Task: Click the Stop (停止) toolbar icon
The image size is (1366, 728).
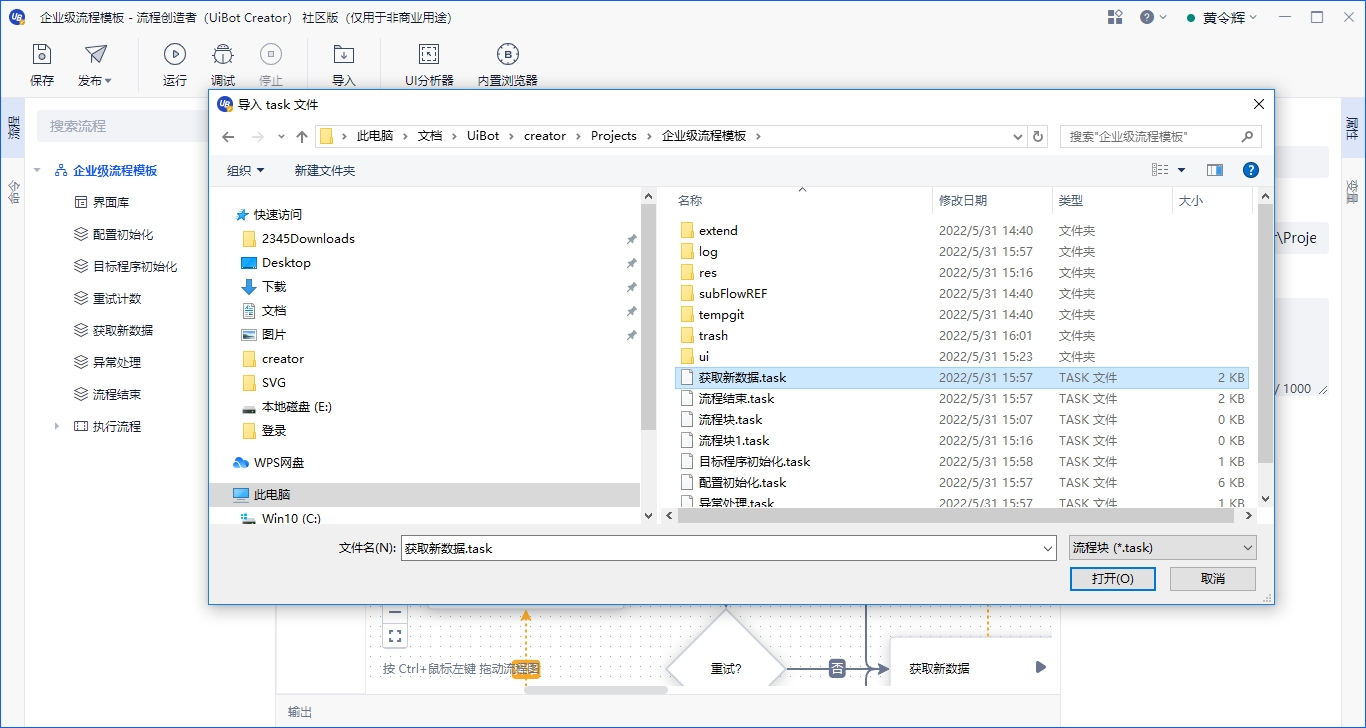Action: pos(271,54)
